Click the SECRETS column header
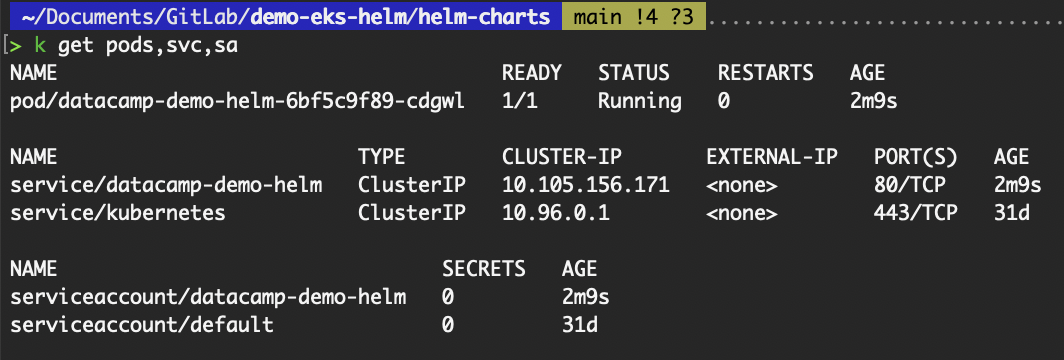The image size is (1064, 360). pos(484,269)
